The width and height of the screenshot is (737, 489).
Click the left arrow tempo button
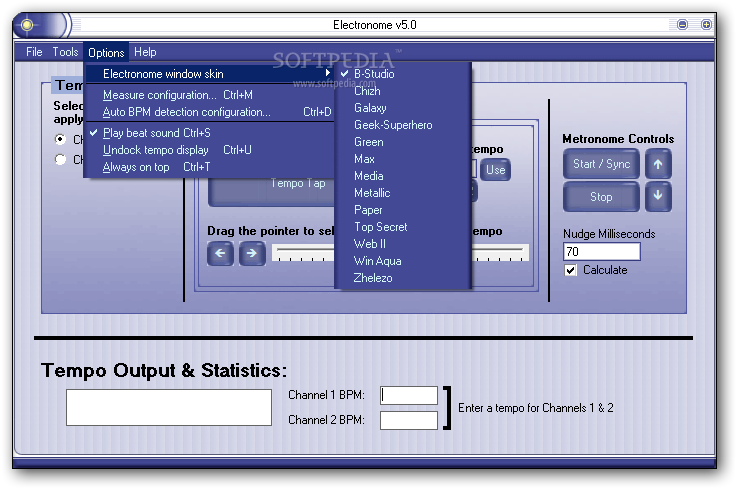(x=220, y=253)
